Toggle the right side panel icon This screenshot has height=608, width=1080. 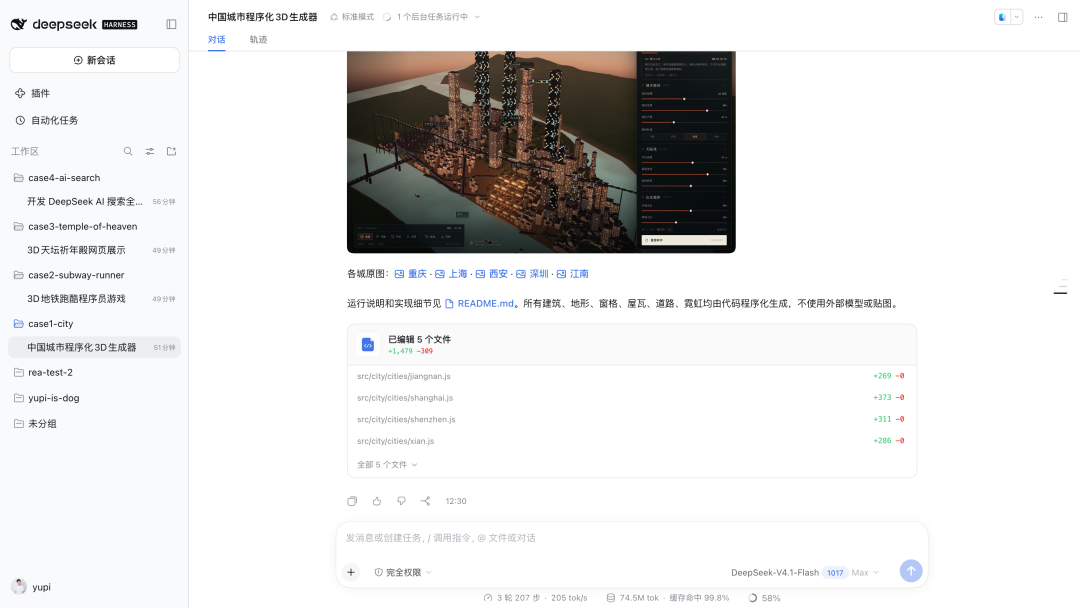1063,17
